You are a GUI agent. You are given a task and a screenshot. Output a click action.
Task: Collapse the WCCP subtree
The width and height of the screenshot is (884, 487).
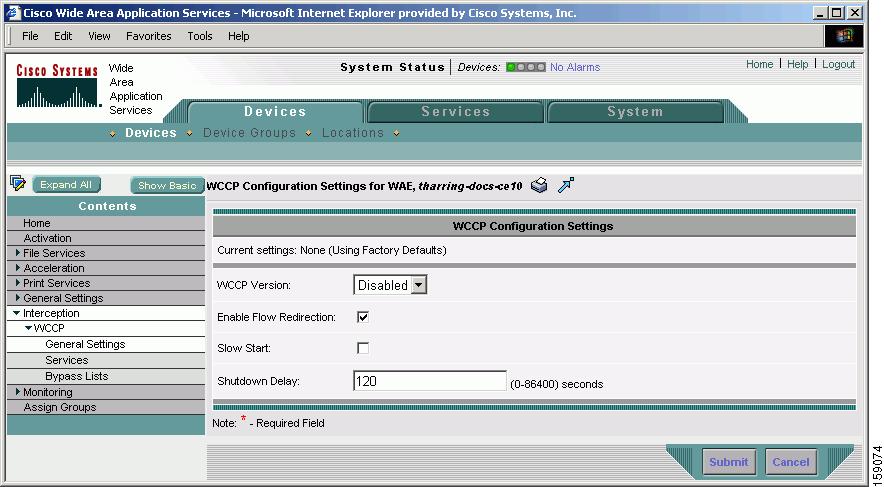28,327
